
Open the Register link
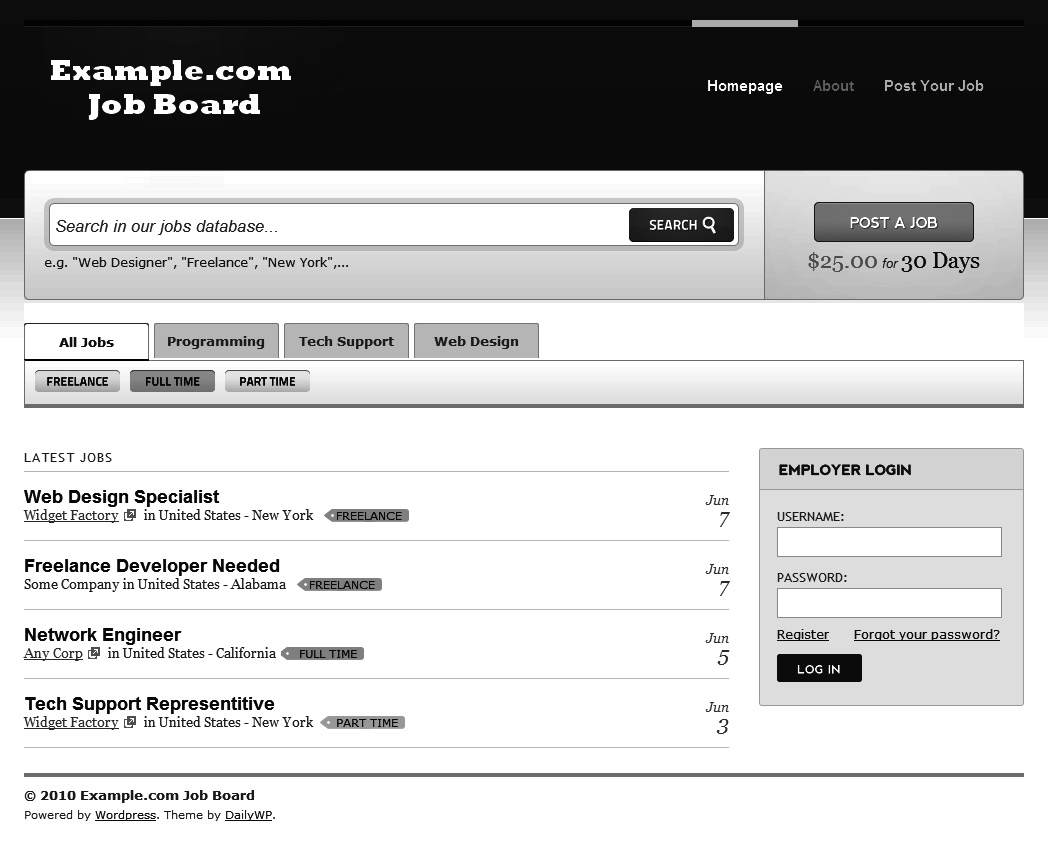[803, 634]
